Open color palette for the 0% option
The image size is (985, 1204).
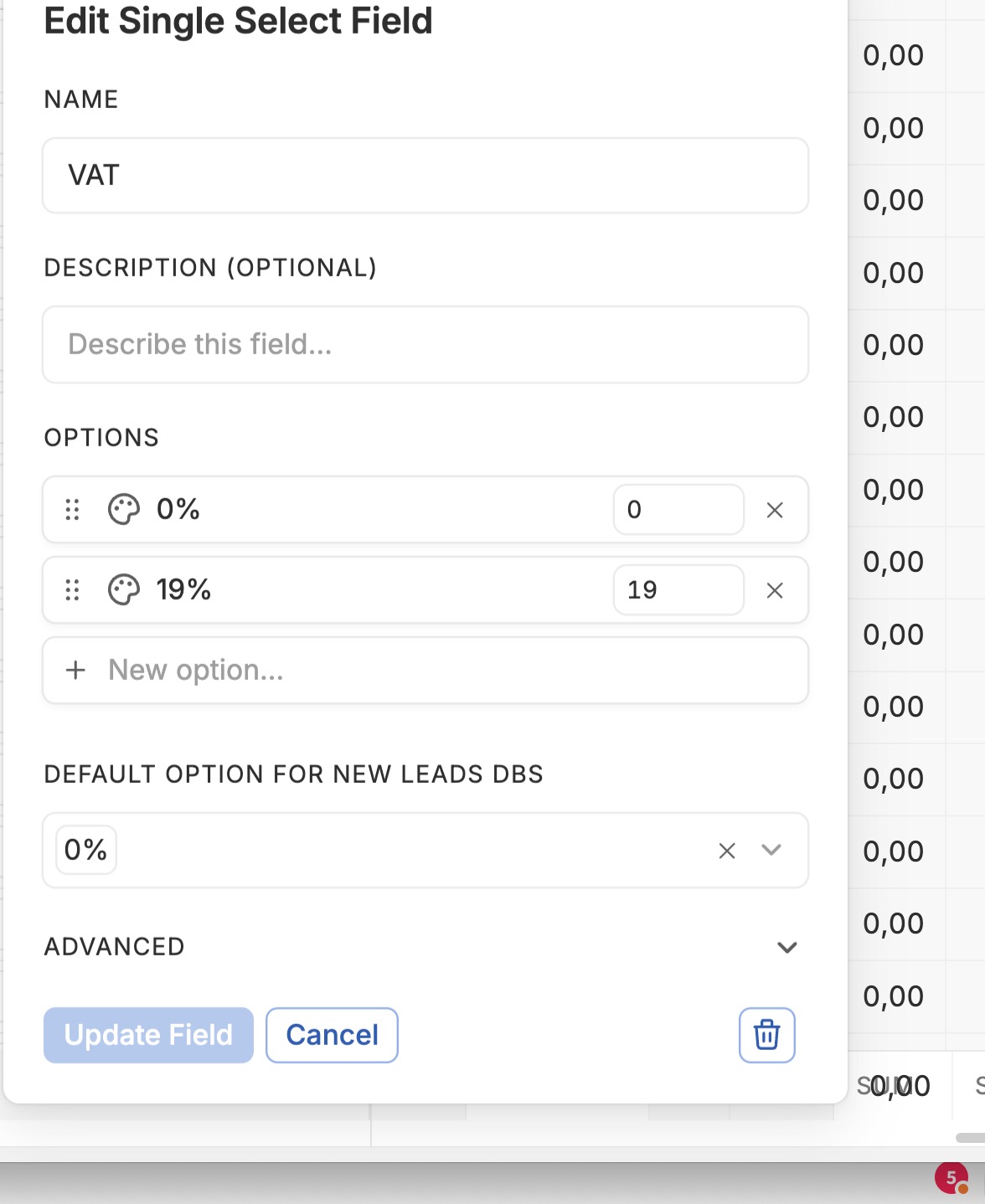(x=124, y=509)
